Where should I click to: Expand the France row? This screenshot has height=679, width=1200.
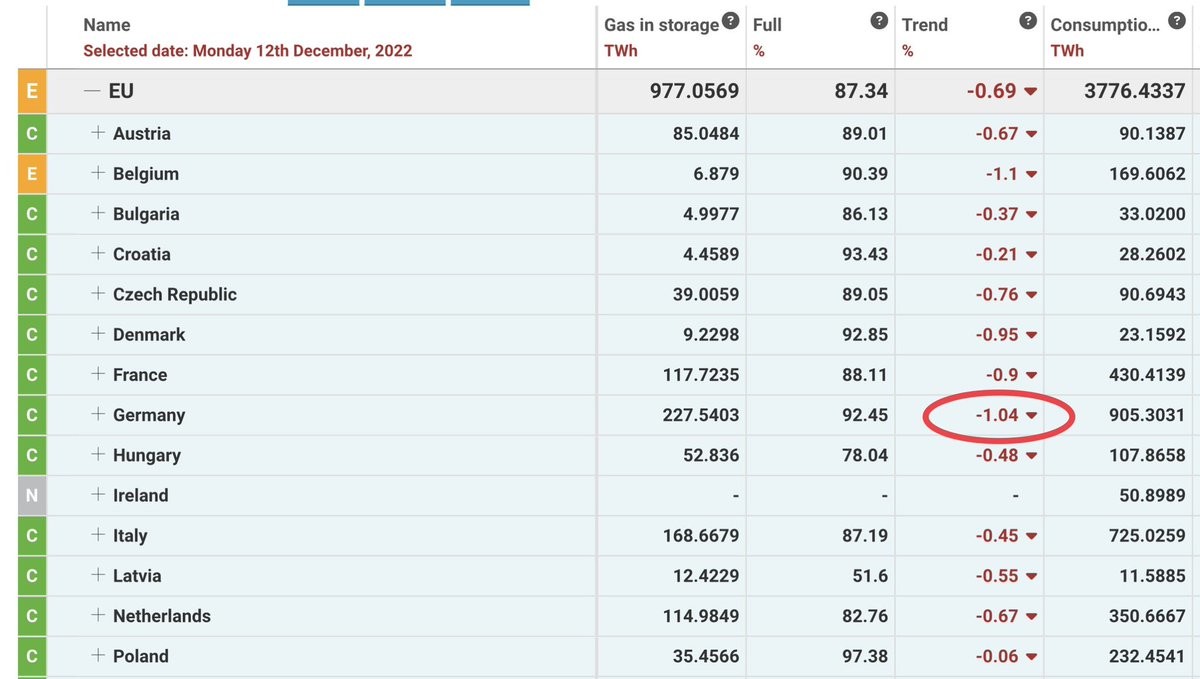click(x=98, y=374)
